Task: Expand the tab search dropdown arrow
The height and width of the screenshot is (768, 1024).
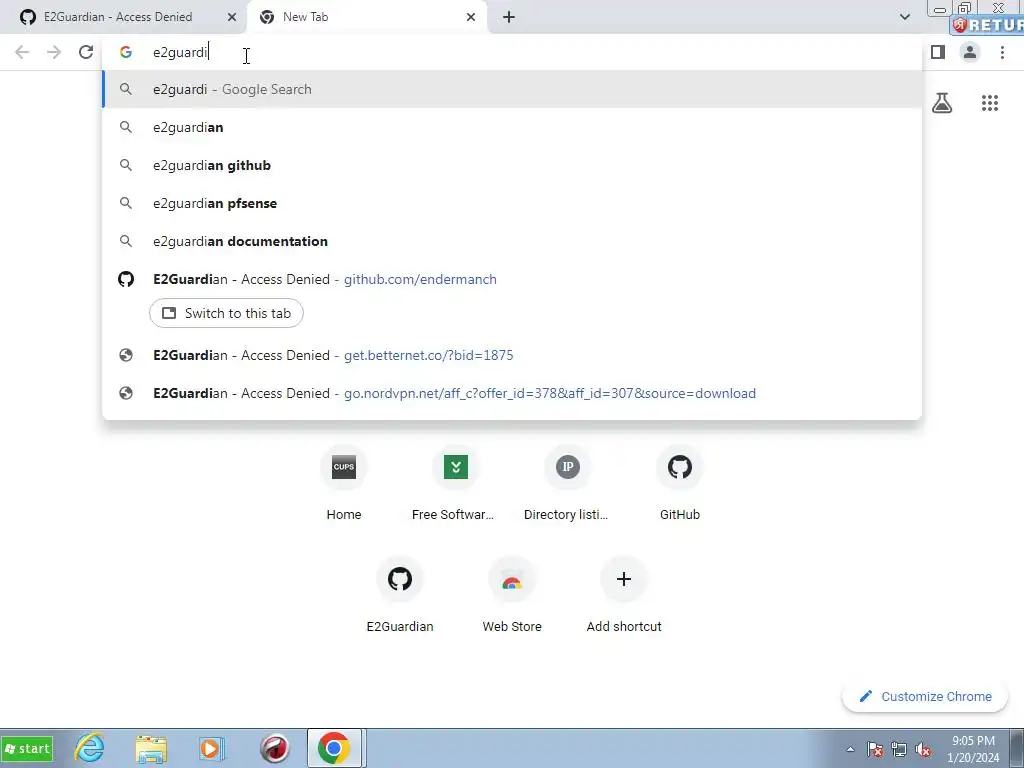Action: (x=904, y=17)
